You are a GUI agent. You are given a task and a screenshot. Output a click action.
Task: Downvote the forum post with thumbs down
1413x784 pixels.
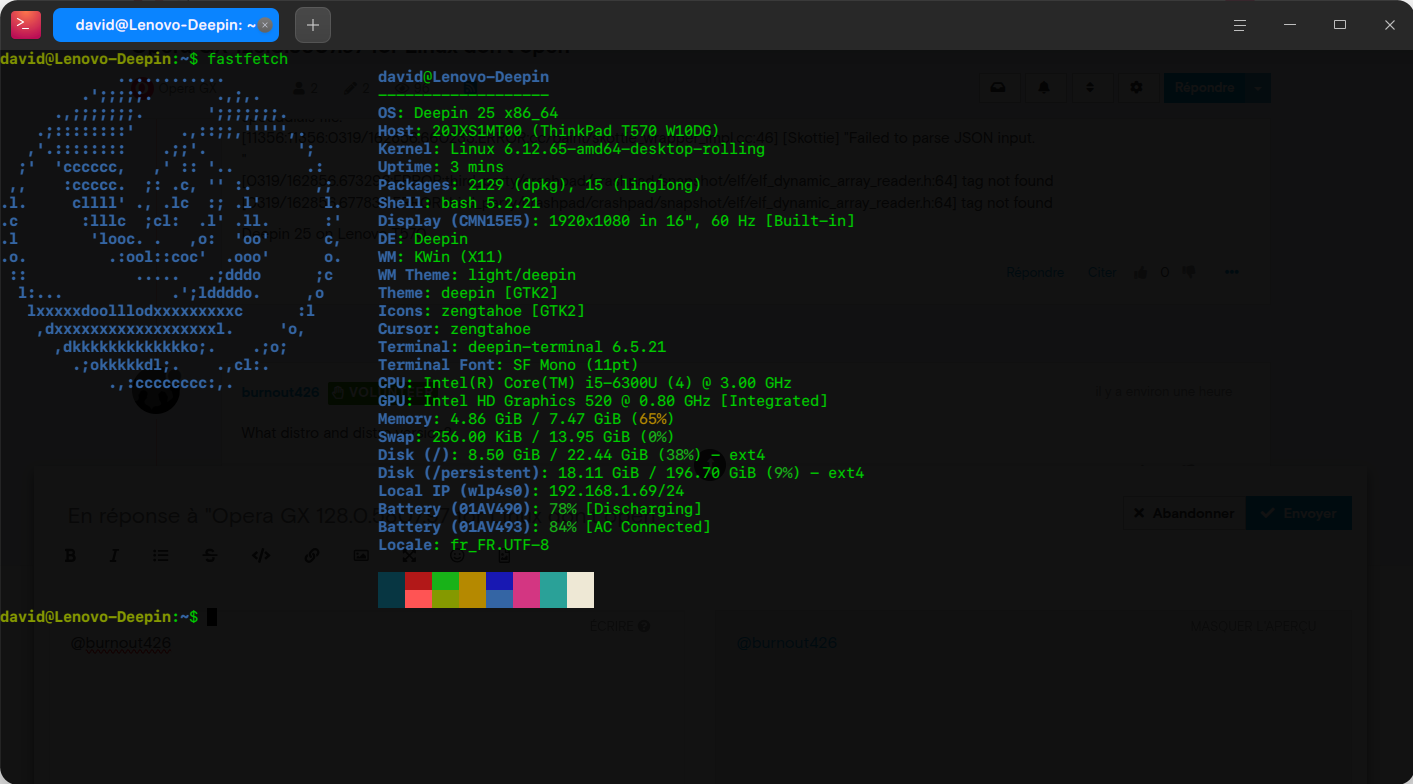tap(1188, 272)
